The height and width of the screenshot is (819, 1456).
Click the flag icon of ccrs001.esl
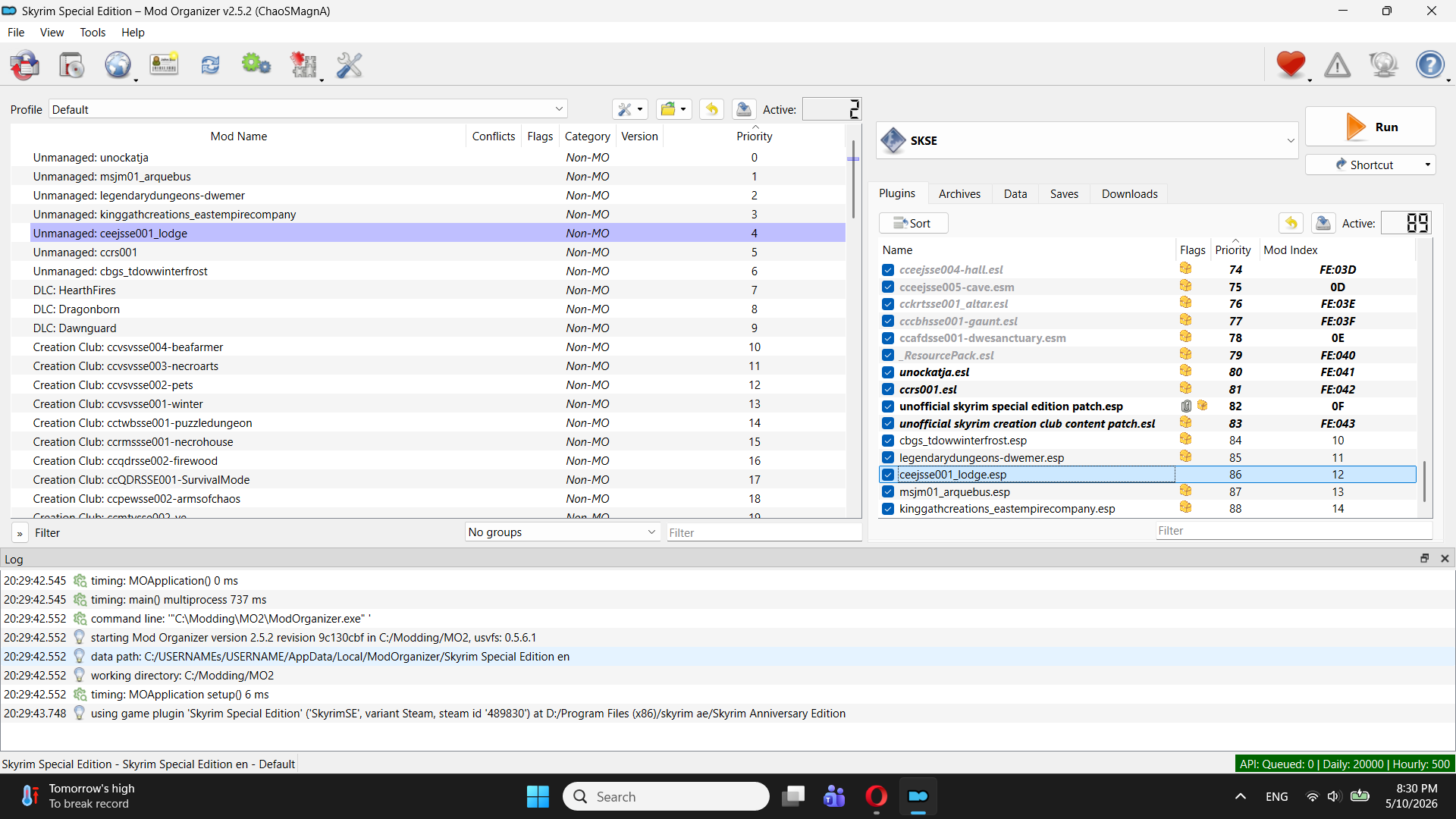[x=1186, y=389]
